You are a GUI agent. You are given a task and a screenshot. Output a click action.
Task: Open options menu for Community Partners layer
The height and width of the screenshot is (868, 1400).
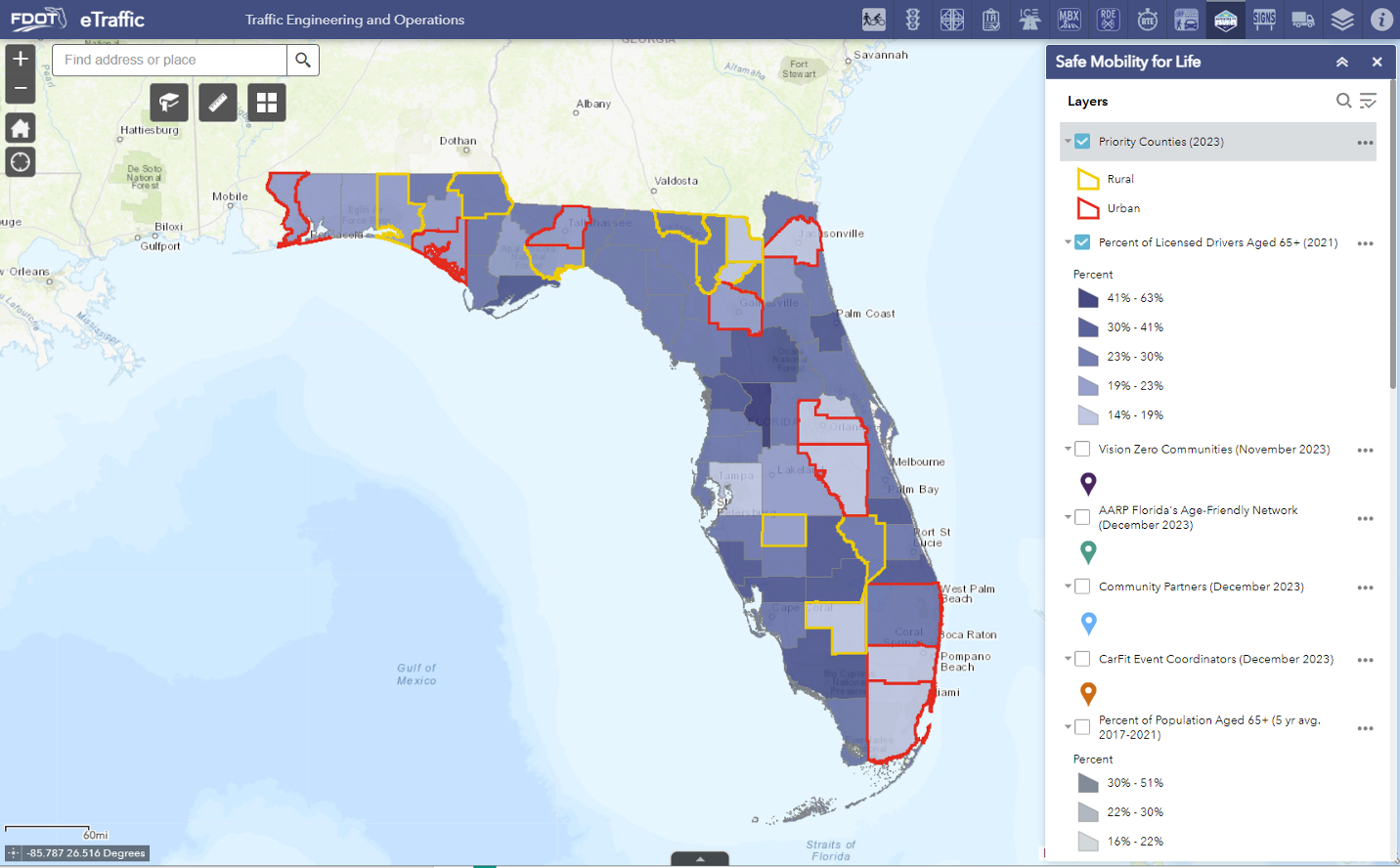pos(1365,587)
